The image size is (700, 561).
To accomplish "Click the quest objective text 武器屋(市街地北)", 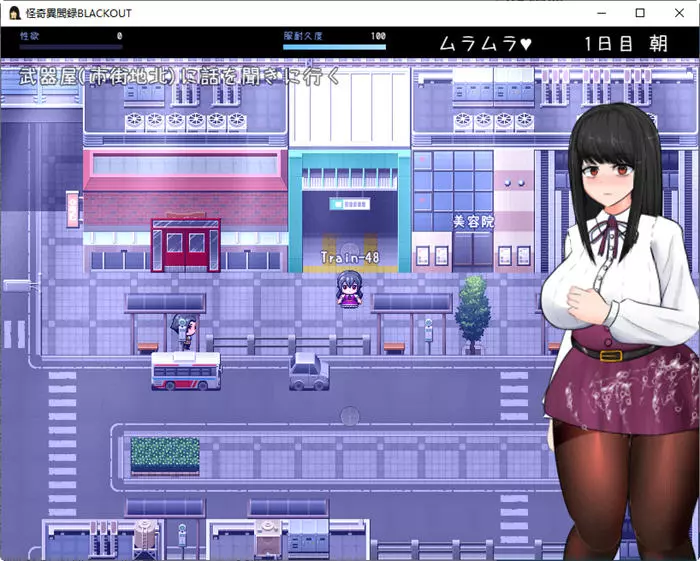I will tap(97, 76).
